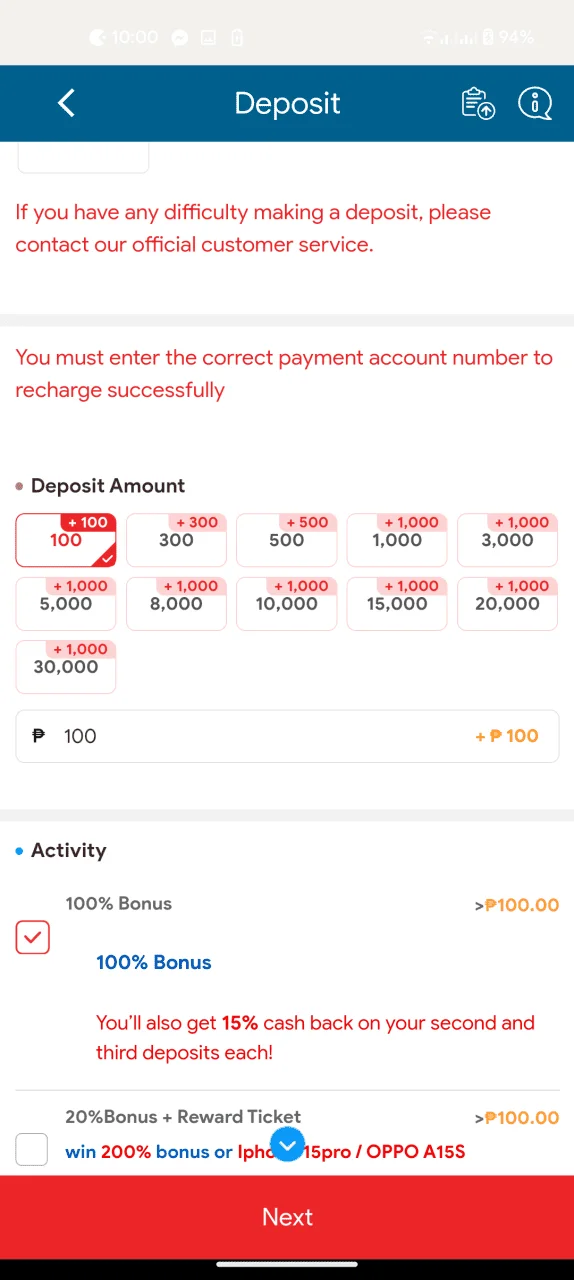
Task: Tap the red Next button
Action: tap(287, 1217)
